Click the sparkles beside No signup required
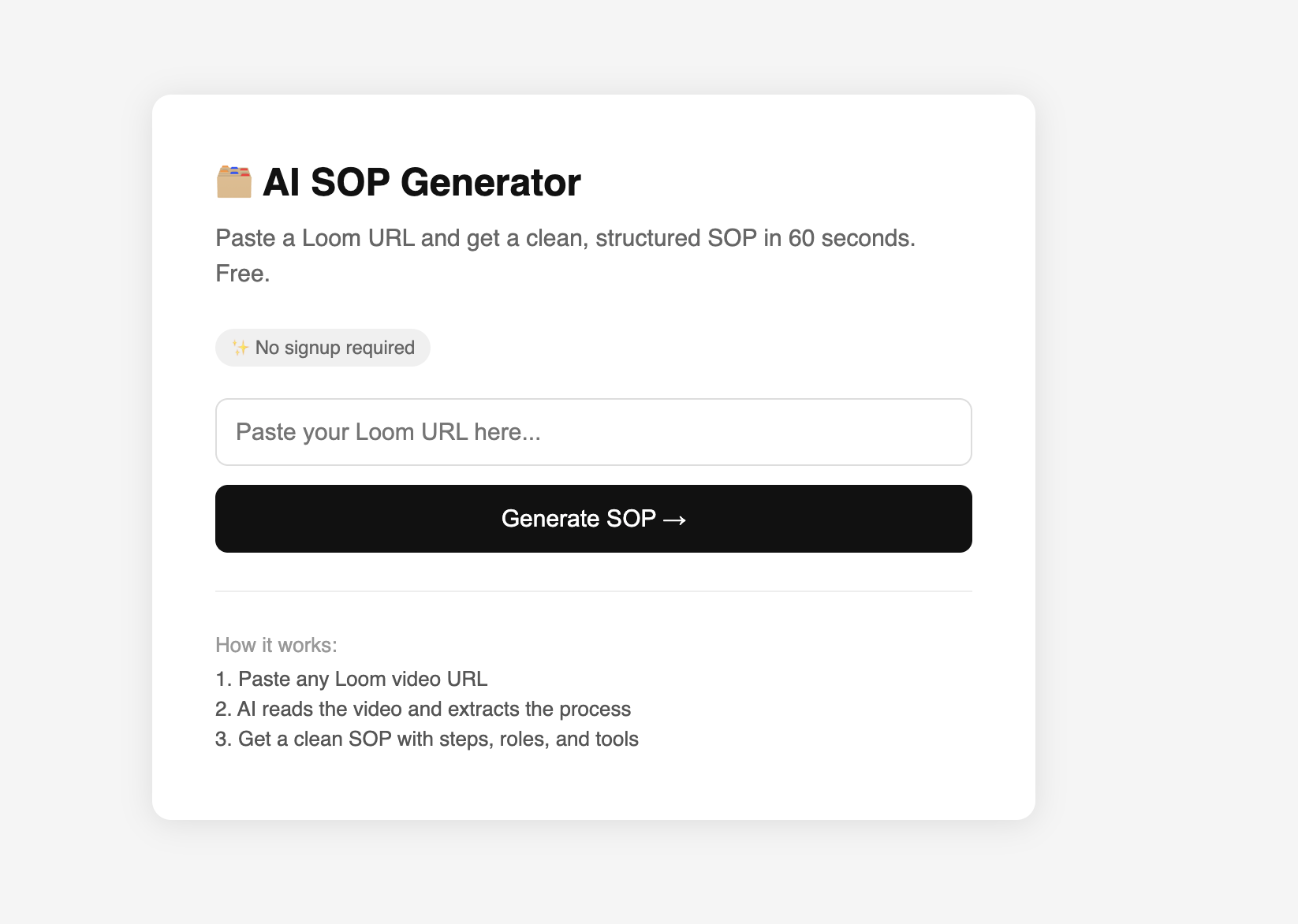This screenshot has height=924, width=1298. click(x=241, y=347)
